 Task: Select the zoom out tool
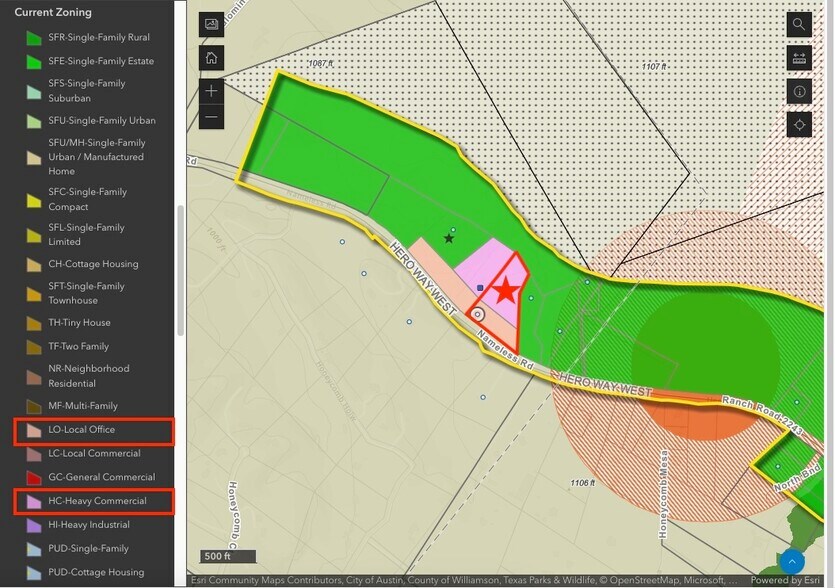click(211, 118)
